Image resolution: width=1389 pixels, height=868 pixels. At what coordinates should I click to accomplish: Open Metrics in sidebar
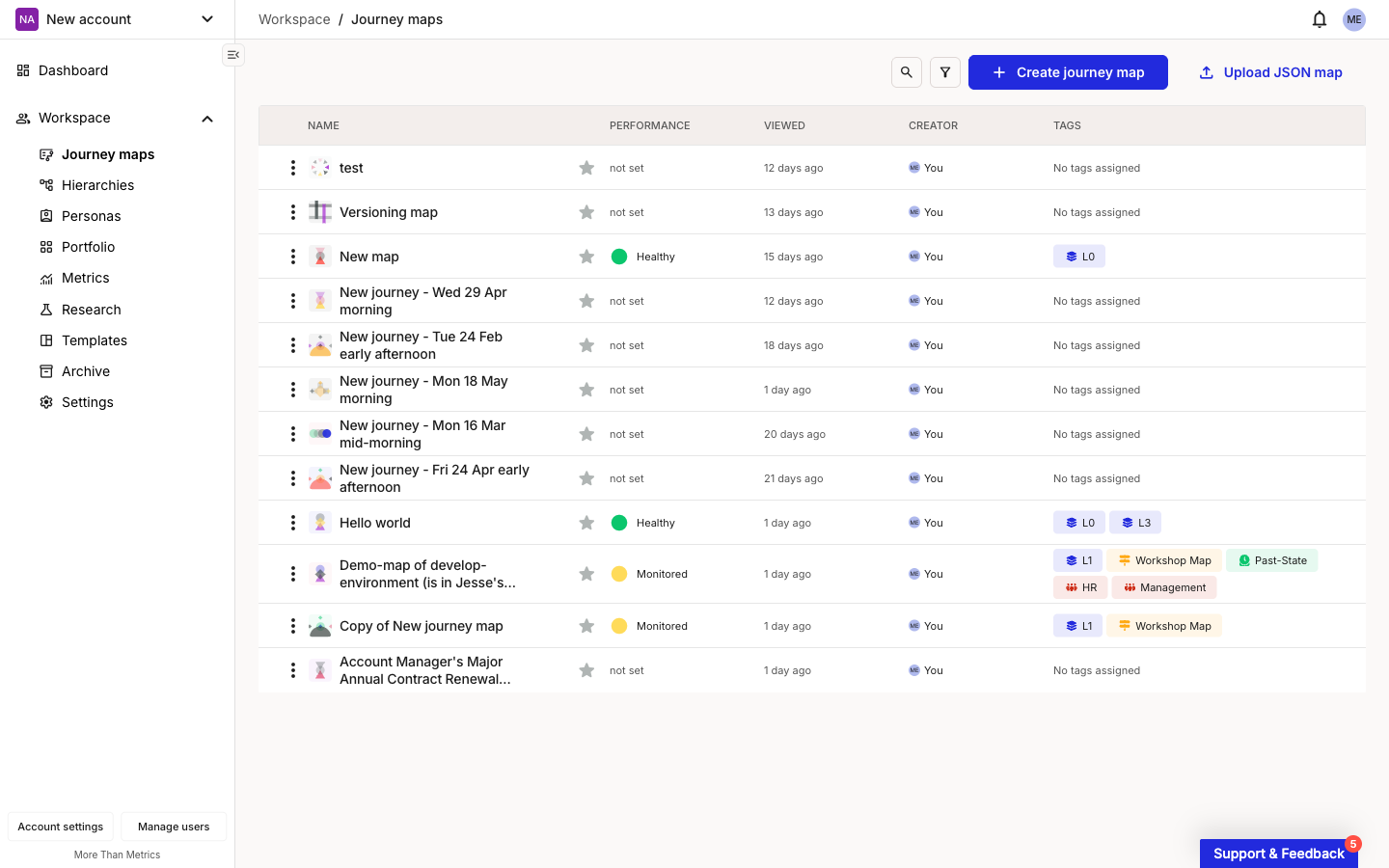coord(85,278)
